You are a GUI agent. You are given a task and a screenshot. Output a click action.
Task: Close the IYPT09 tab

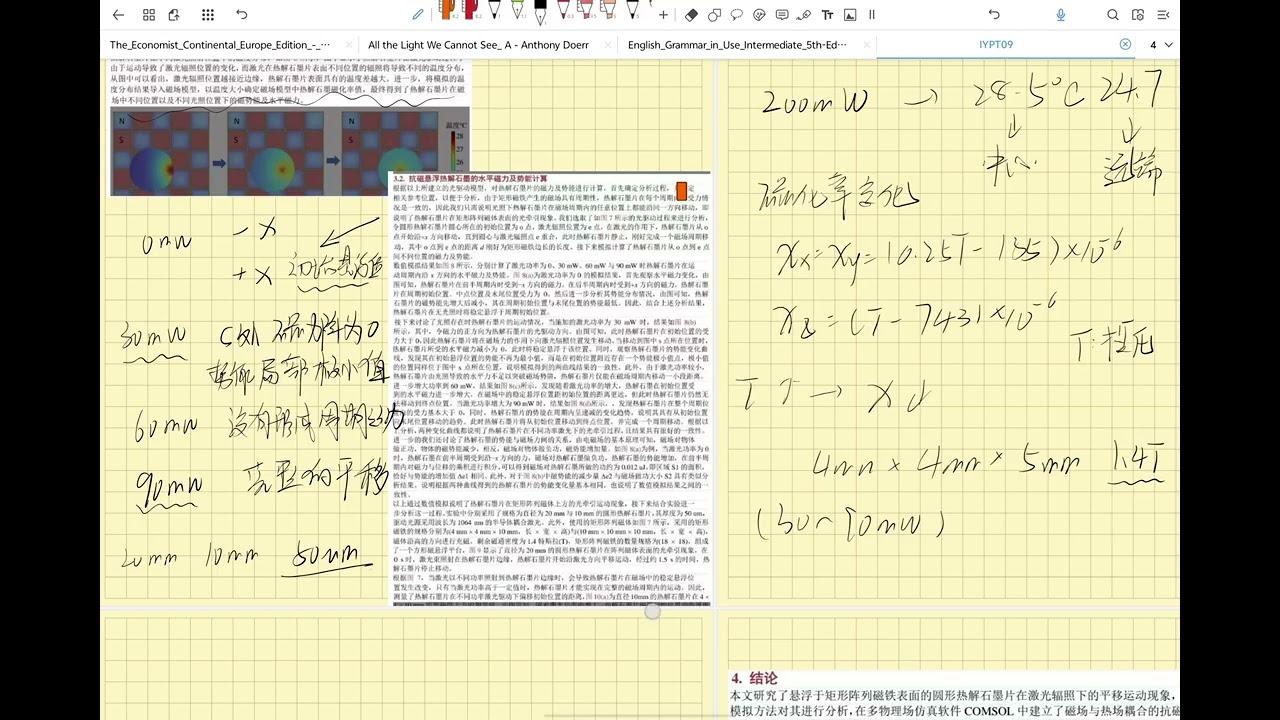point(1125,45)
